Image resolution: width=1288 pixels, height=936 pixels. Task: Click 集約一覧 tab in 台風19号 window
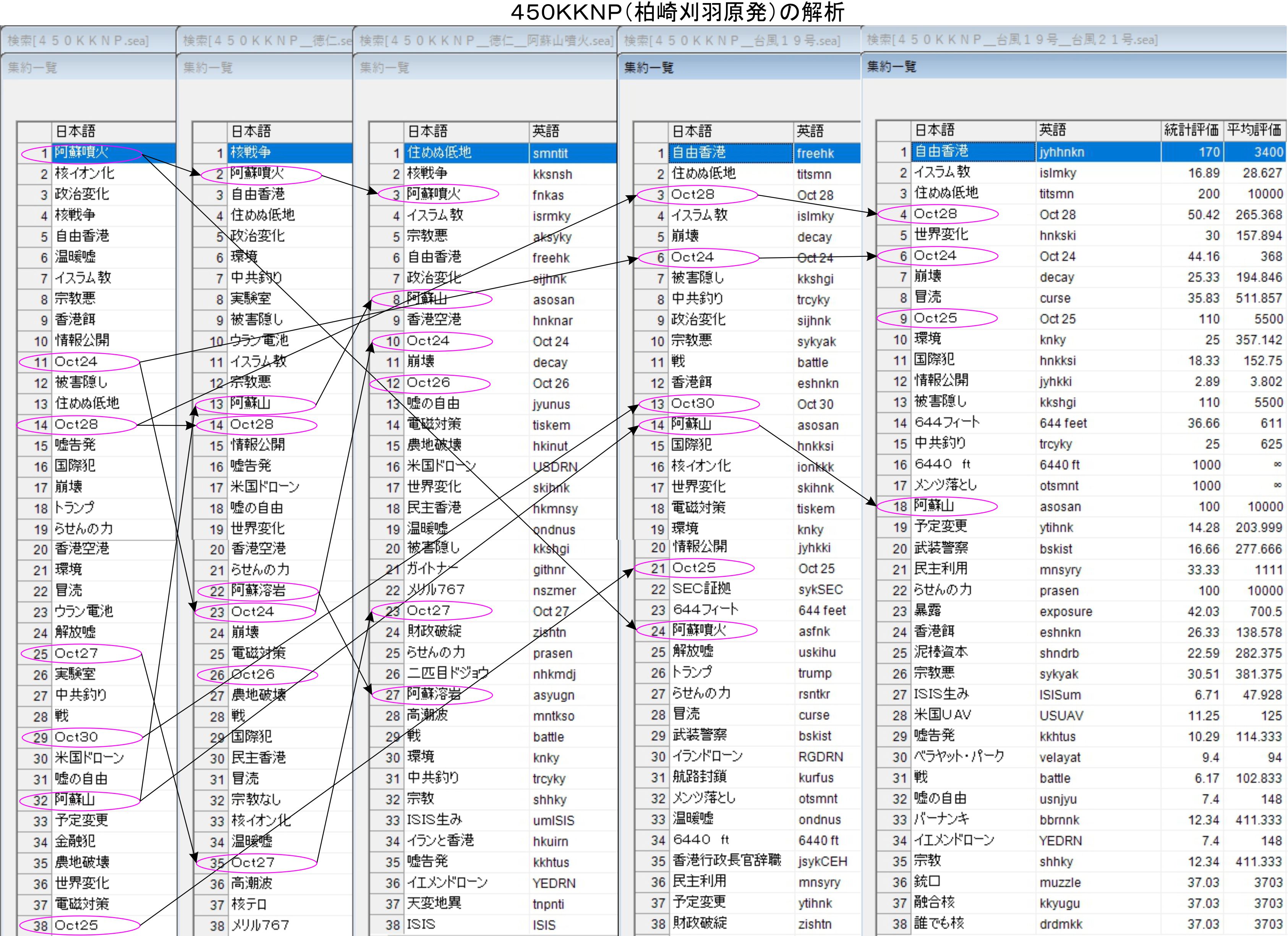pos(648,68)
